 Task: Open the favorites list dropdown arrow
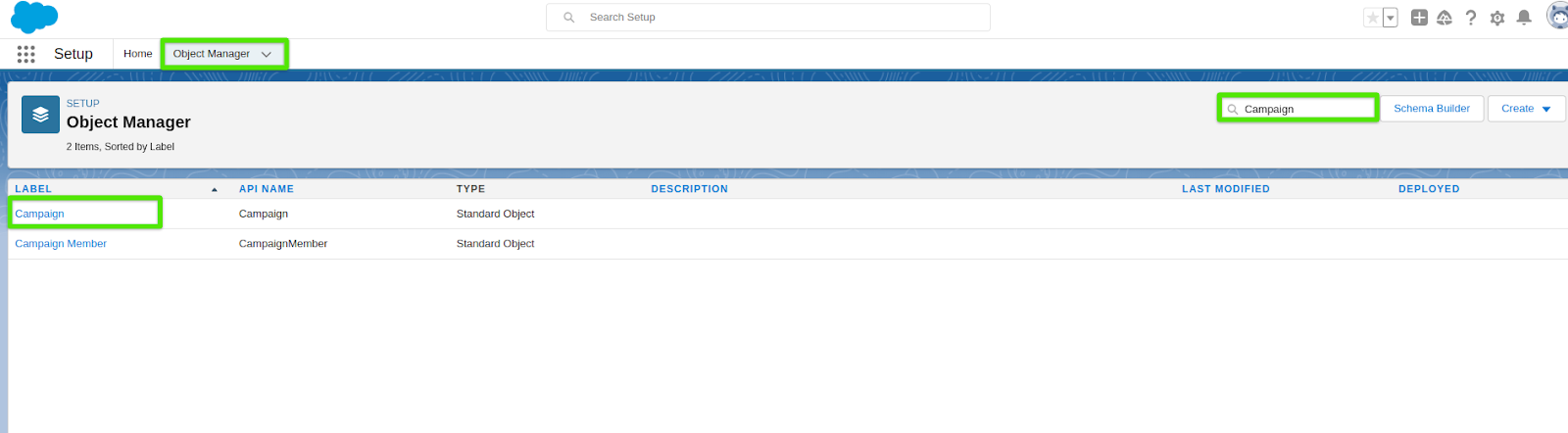[1390, 18]
